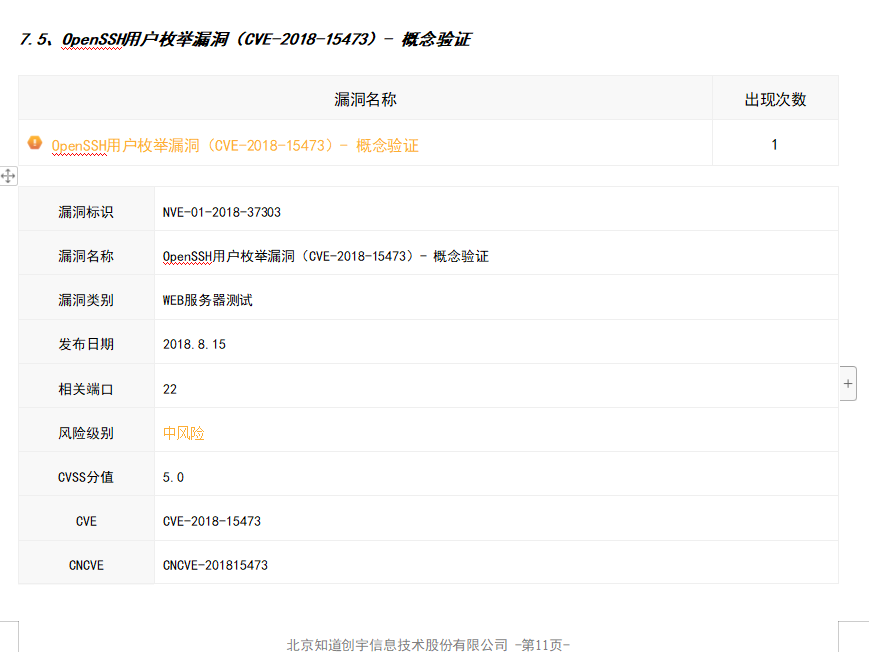
Task: Select the orange 中风险 value
Action: (183, 433)
